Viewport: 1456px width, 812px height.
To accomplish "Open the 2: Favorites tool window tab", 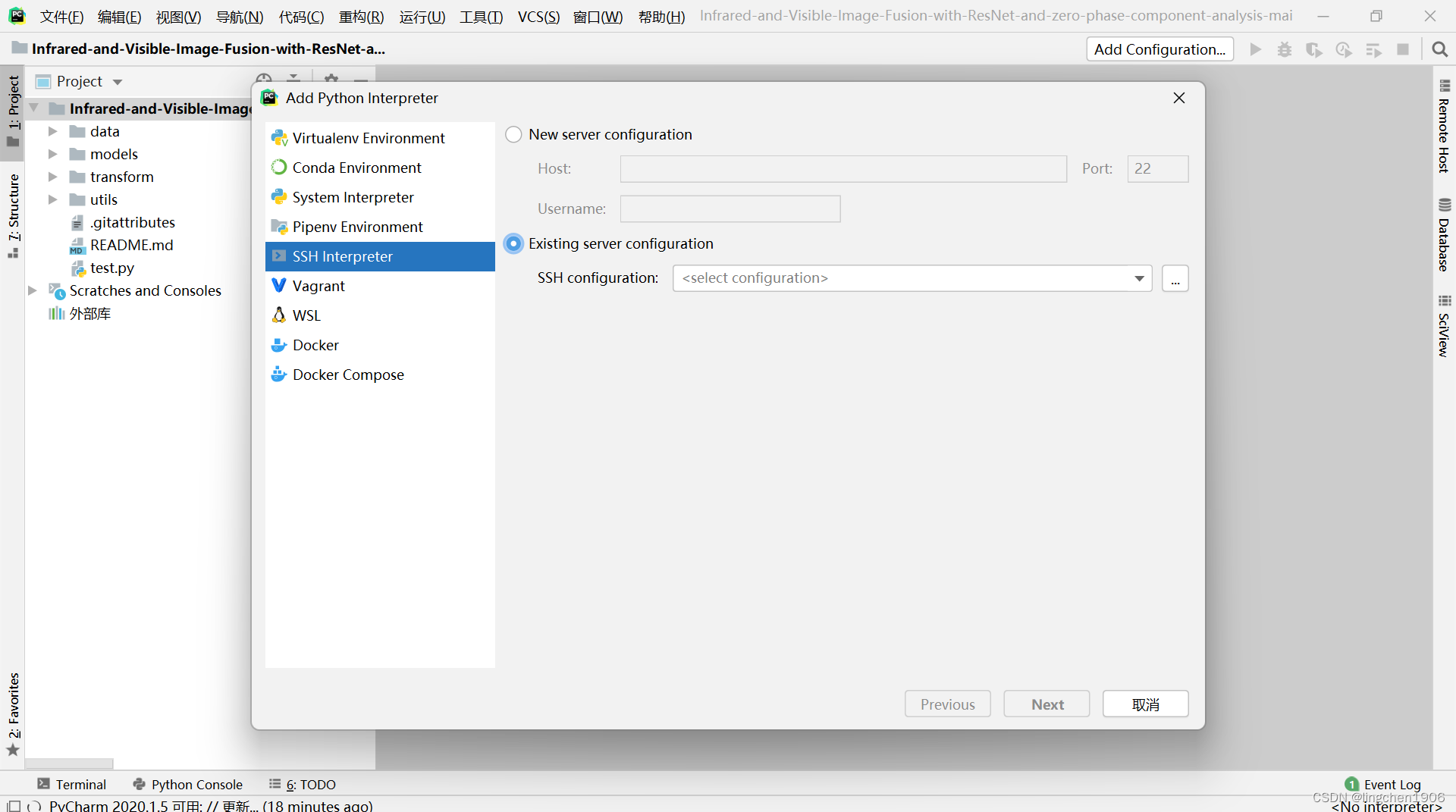I will pyautogui.click(x=13, y=714).
